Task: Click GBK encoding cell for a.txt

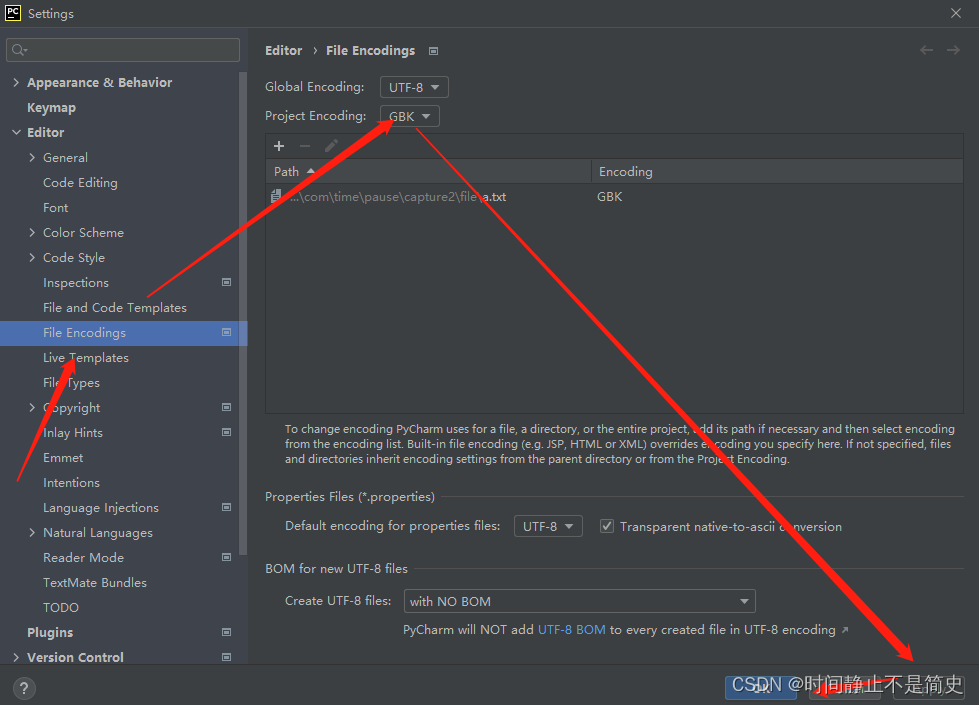Action: coord(609,196)
